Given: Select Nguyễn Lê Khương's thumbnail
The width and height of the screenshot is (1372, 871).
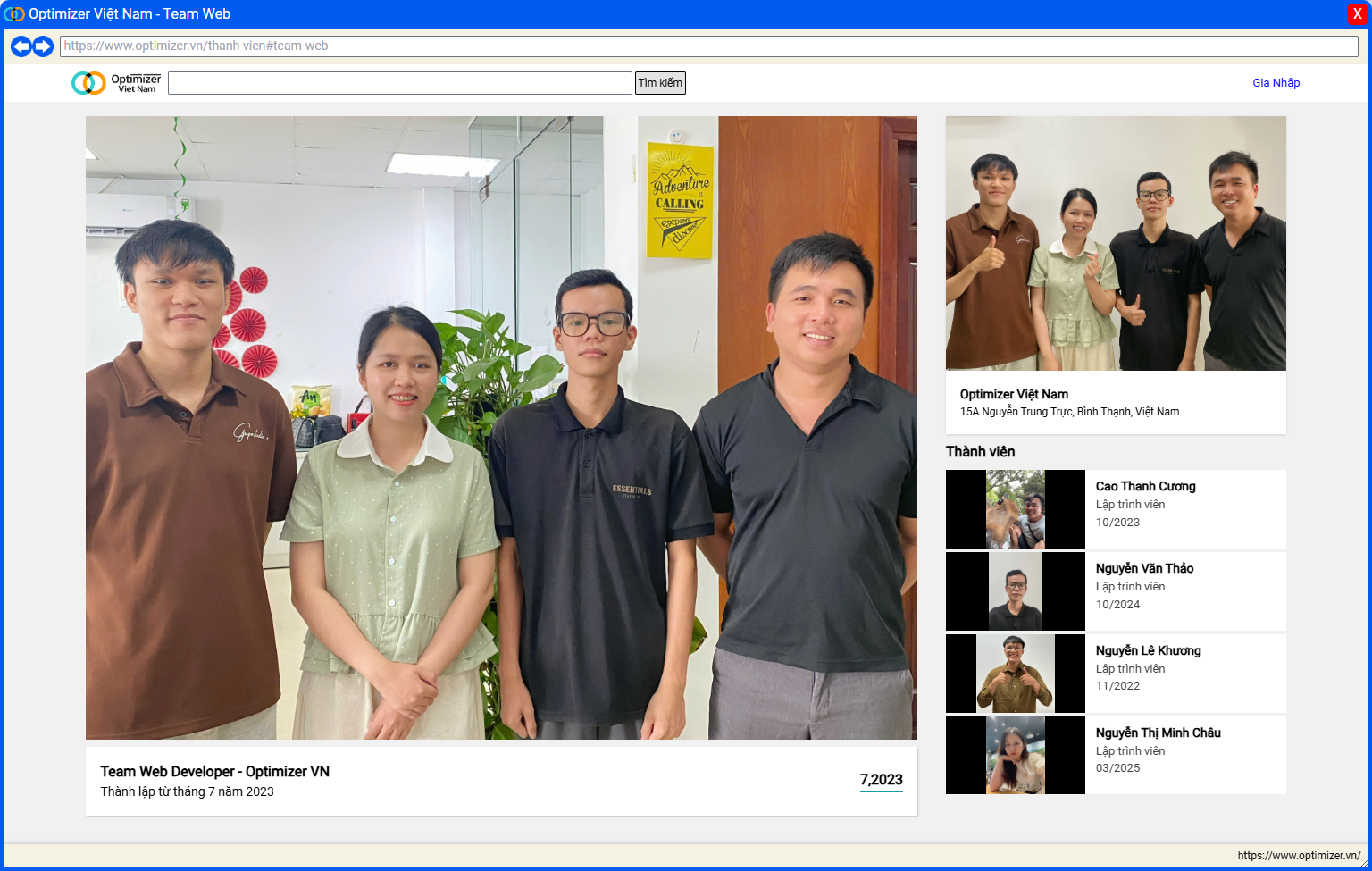Looking at the screenshot, I should [1016, 674].
